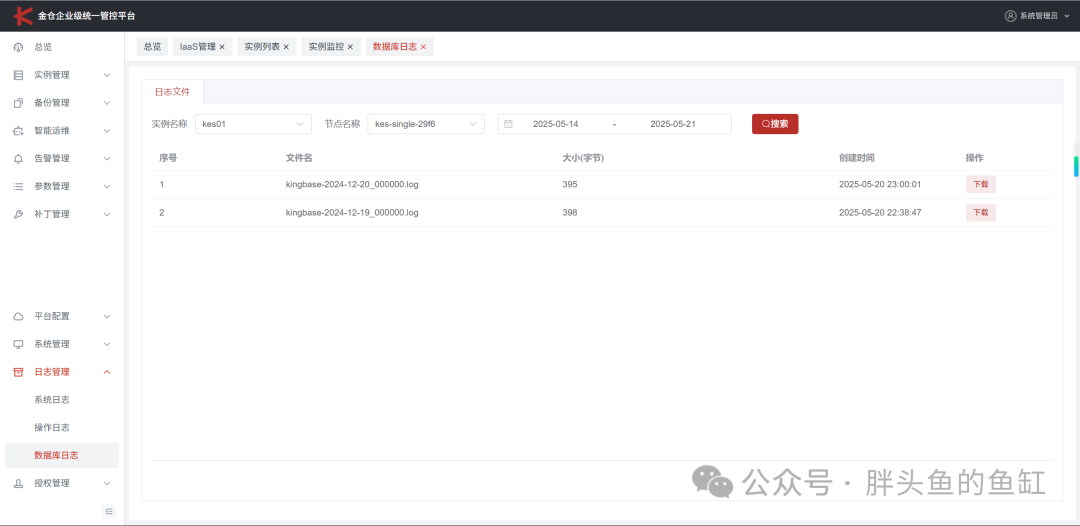Click the end date 2025-05-21 field

(x=673, y=124)
